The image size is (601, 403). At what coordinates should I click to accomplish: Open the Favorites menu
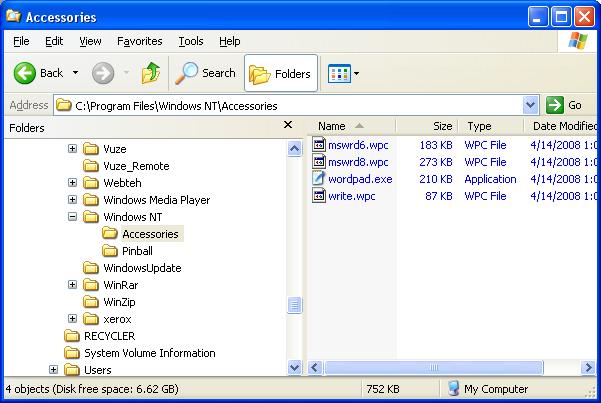tap(140, 41)
